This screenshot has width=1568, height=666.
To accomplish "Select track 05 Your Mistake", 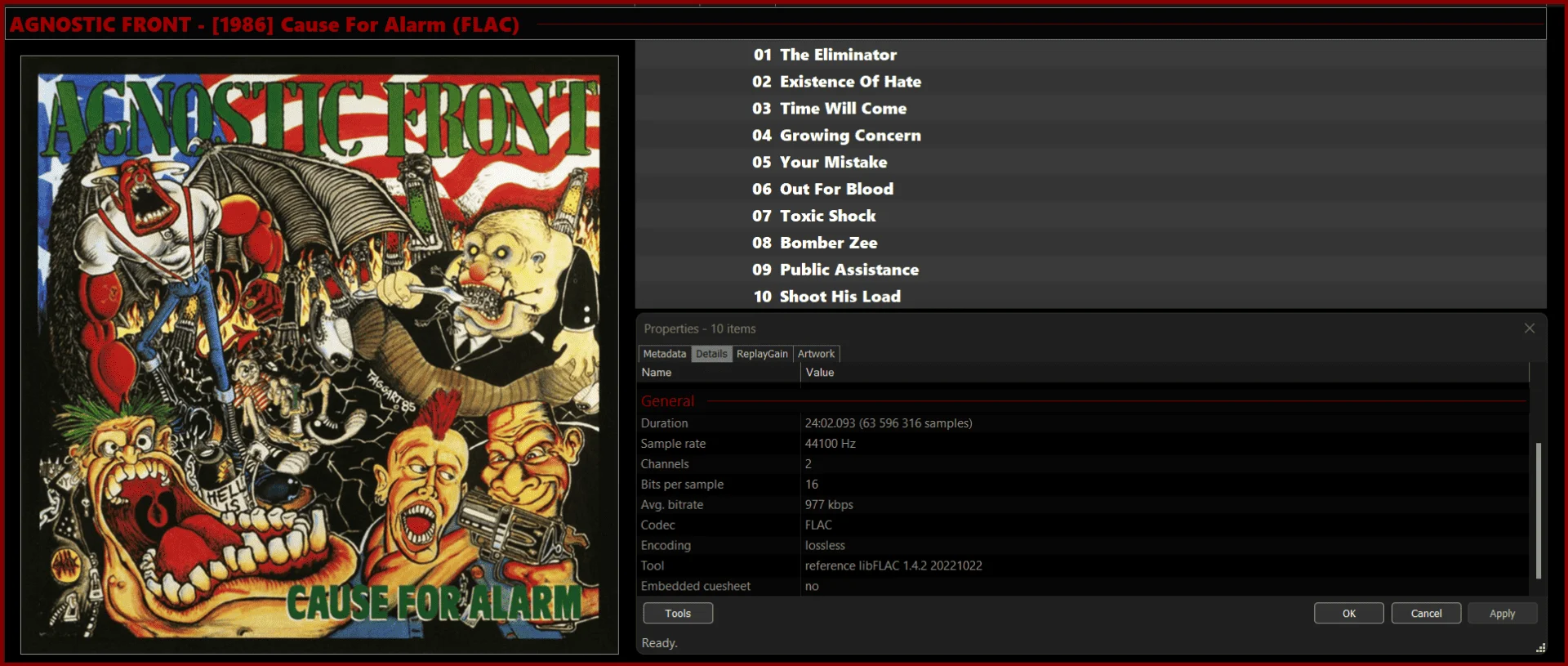I will 1090,163.
